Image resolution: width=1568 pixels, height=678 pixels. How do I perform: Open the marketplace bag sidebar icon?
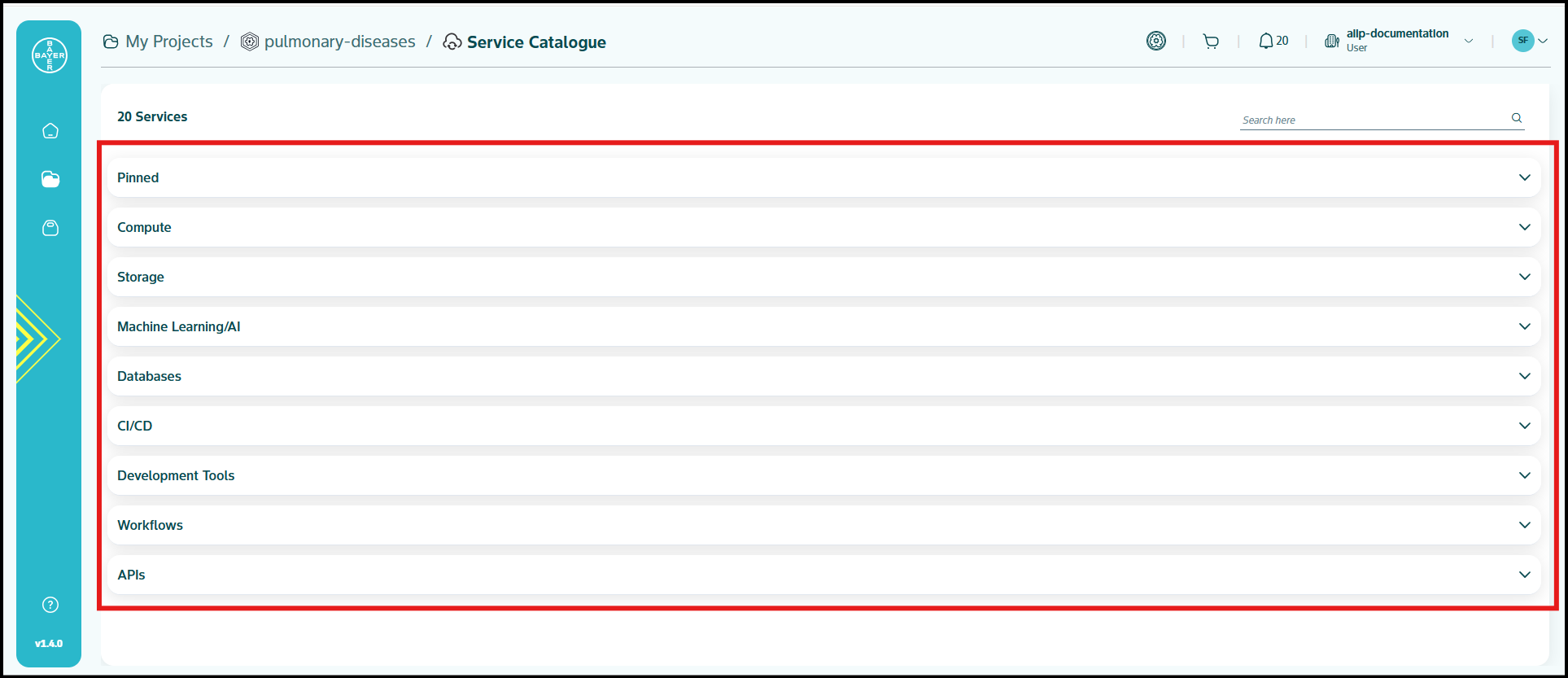50,228
